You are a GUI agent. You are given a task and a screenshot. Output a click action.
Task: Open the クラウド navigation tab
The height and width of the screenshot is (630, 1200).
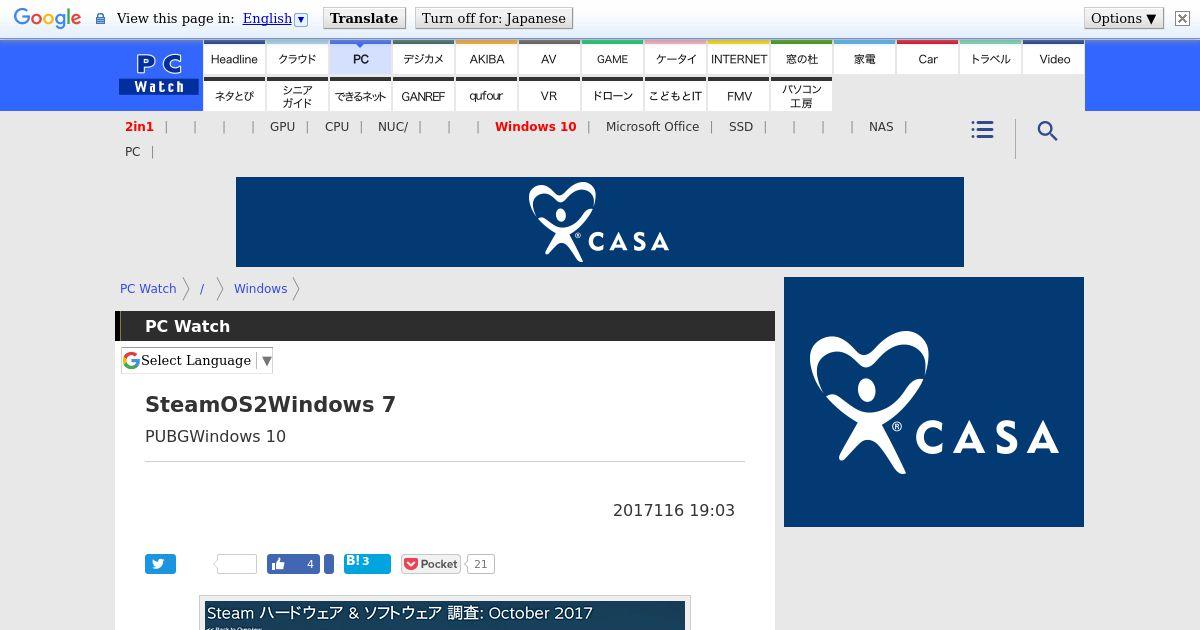click(297, 59)
